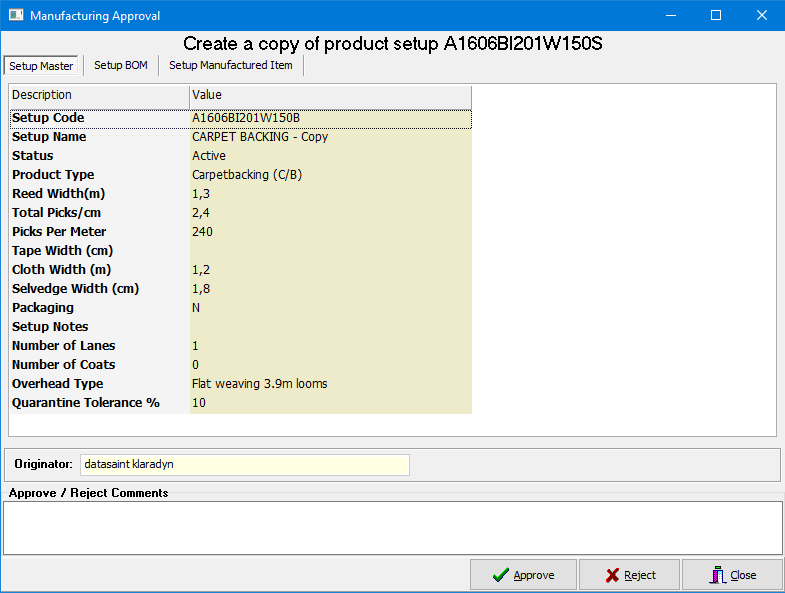Click the door icon on Close button
This screenshot has width=785, height=593.
pyautogui.click(x=717, y=575)
